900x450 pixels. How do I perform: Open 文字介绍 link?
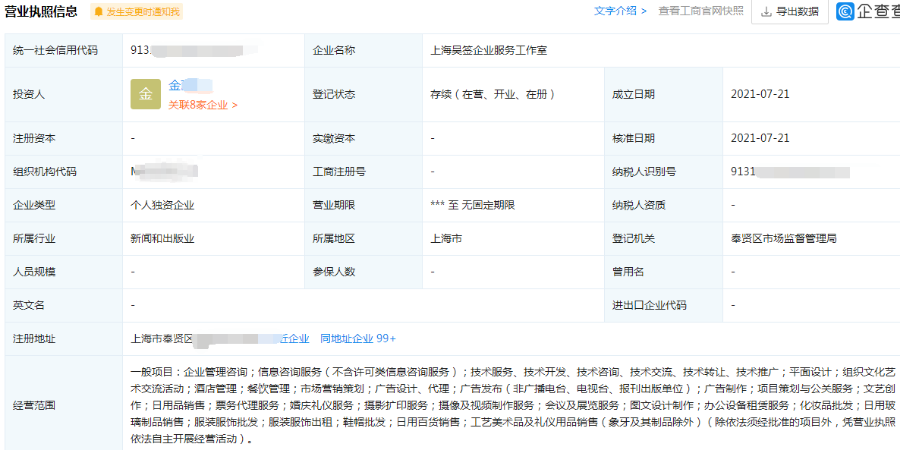point(620,11)
